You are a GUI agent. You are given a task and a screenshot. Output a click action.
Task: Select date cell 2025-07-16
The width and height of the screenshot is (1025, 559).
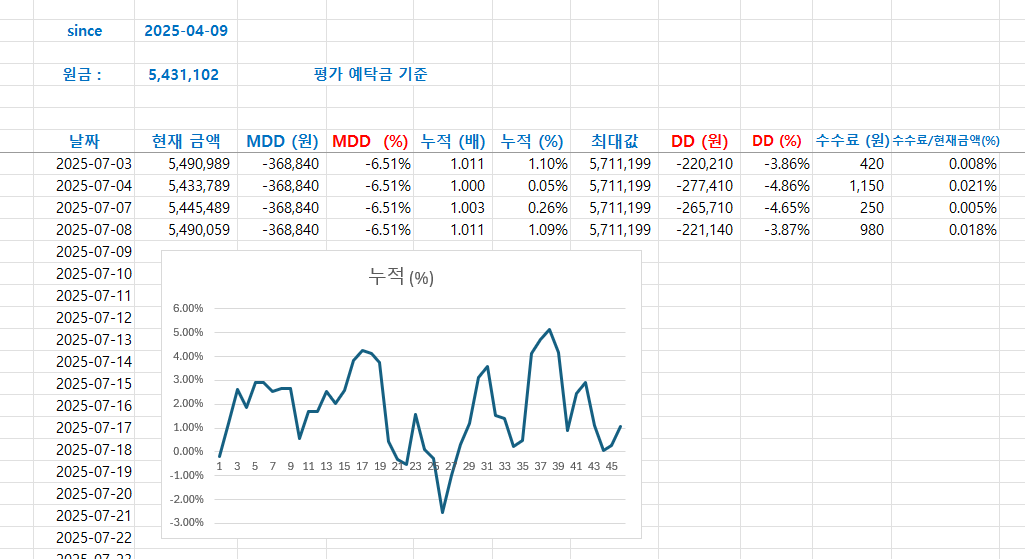point(84,406)
